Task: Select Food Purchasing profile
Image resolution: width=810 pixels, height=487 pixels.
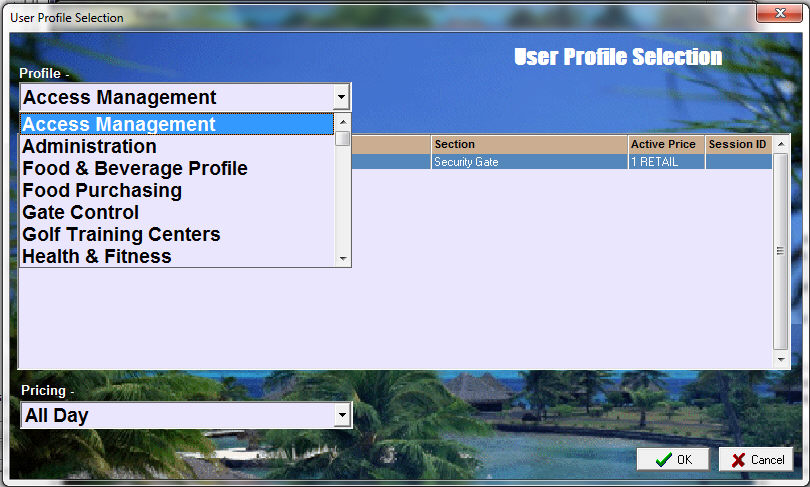Action: click(176, 191)
